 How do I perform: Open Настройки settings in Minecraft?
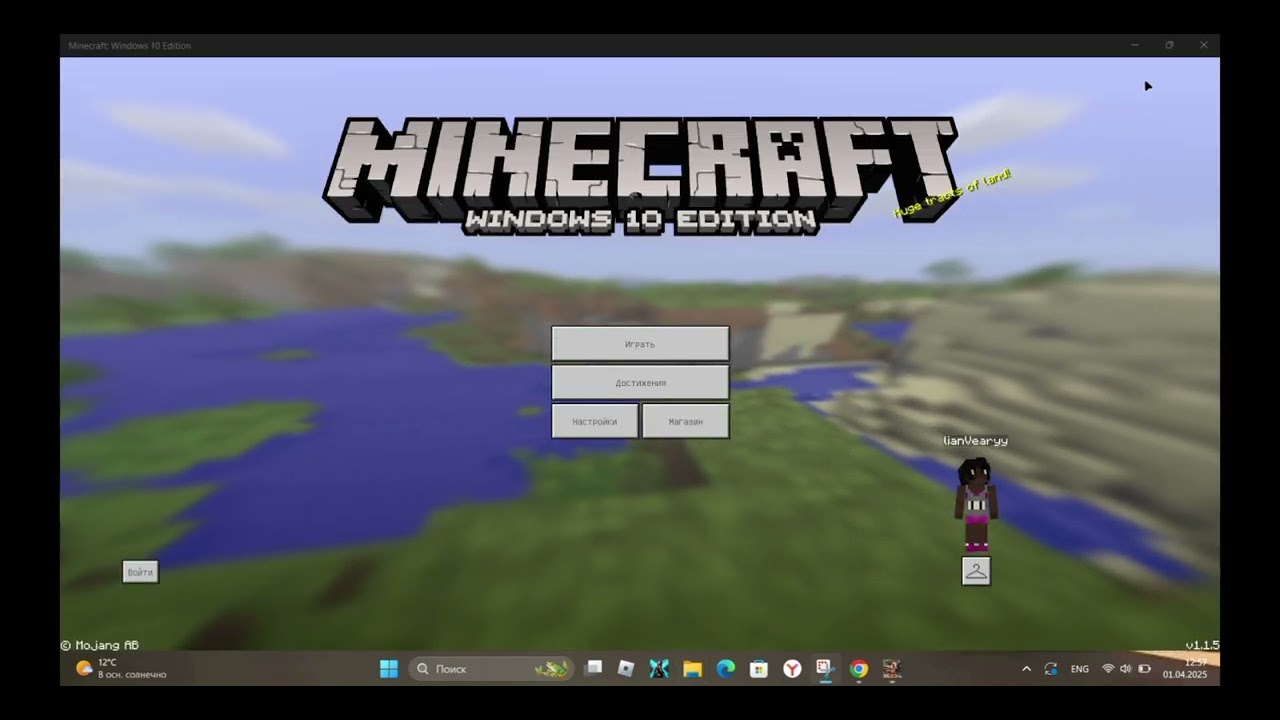coord(595,421)
